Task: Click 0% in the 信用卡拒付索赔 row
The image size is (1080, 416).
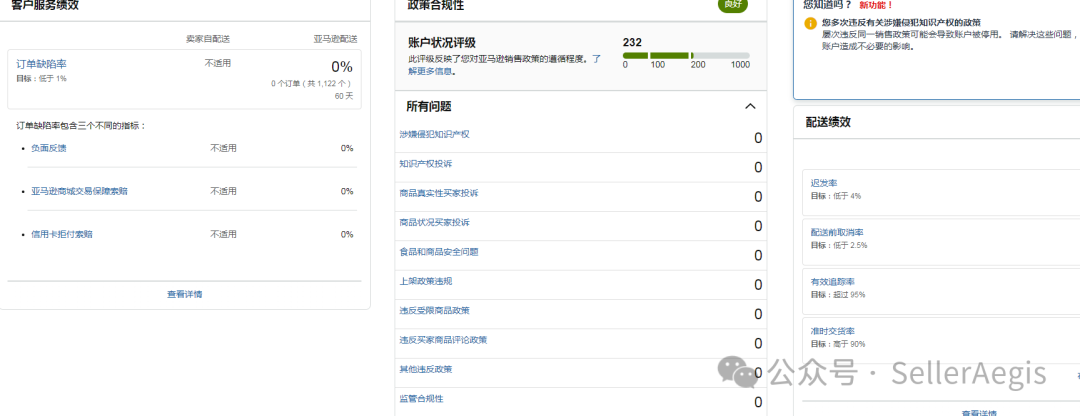Action: coord(347,234)
